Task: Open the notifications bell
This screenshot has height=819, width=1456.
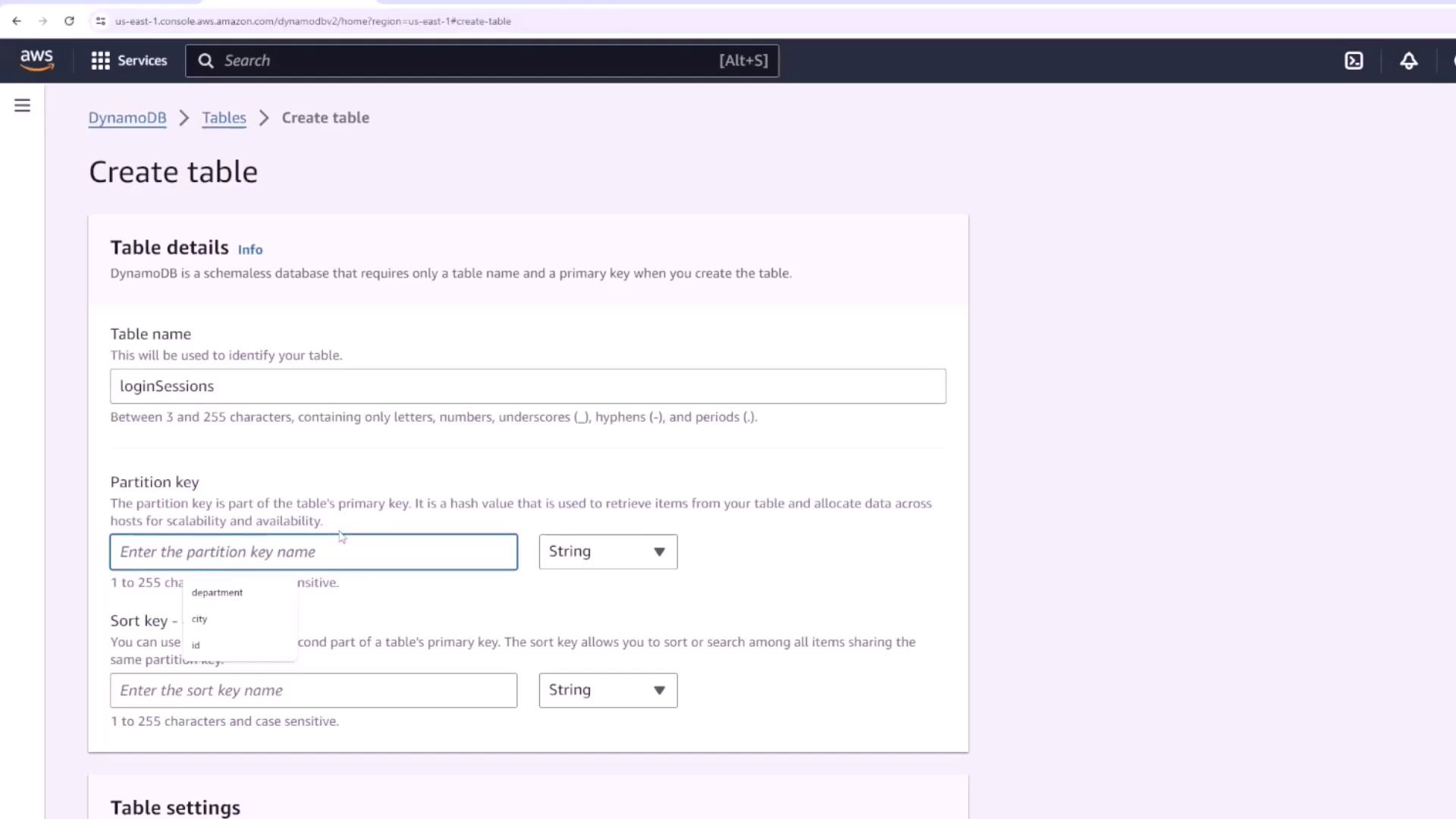Action: tap(1408, 61)
